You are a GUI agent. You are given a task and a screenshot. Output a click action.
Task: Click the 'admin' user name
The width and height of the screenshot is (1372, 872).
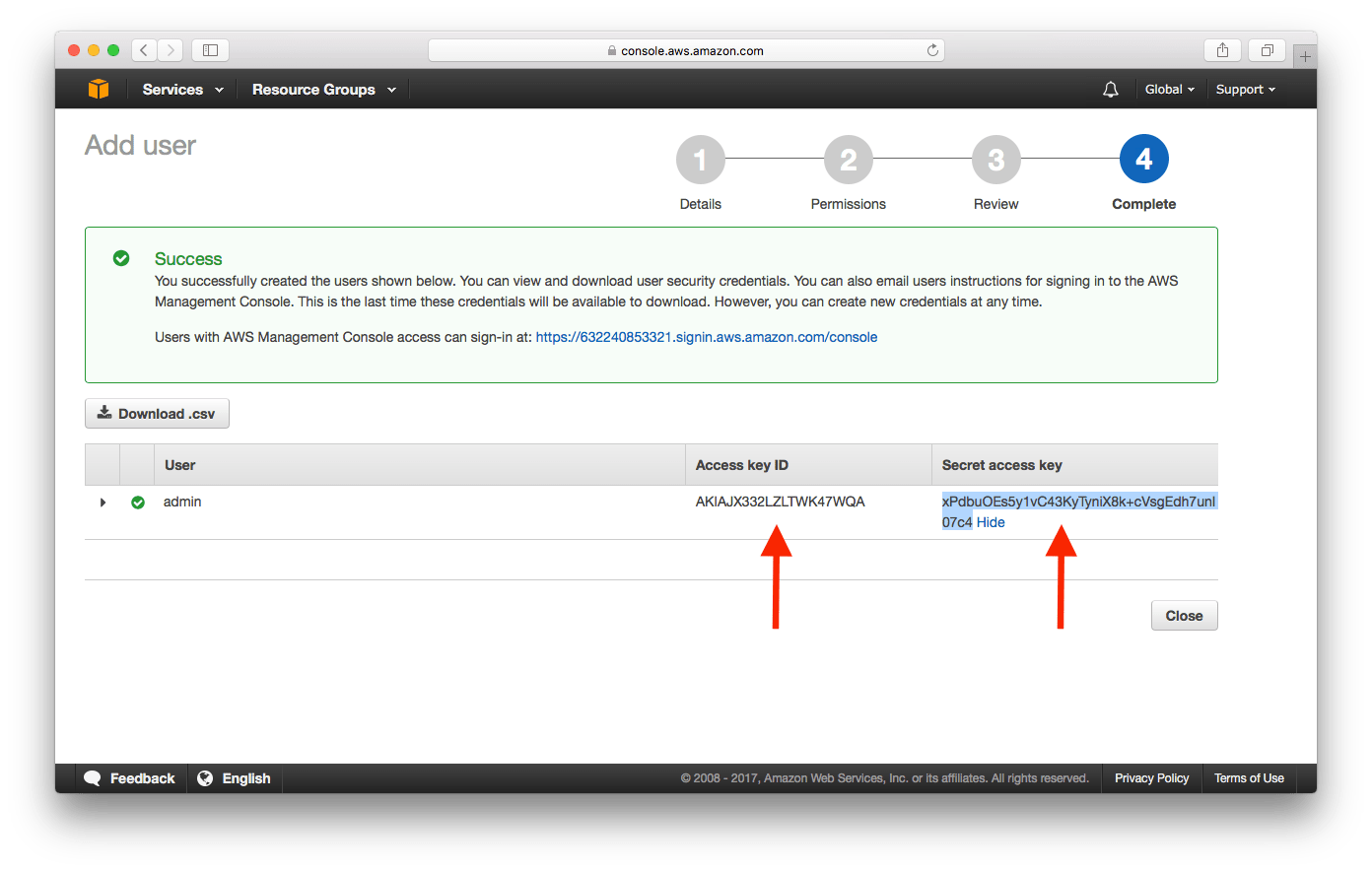[182, 502]
